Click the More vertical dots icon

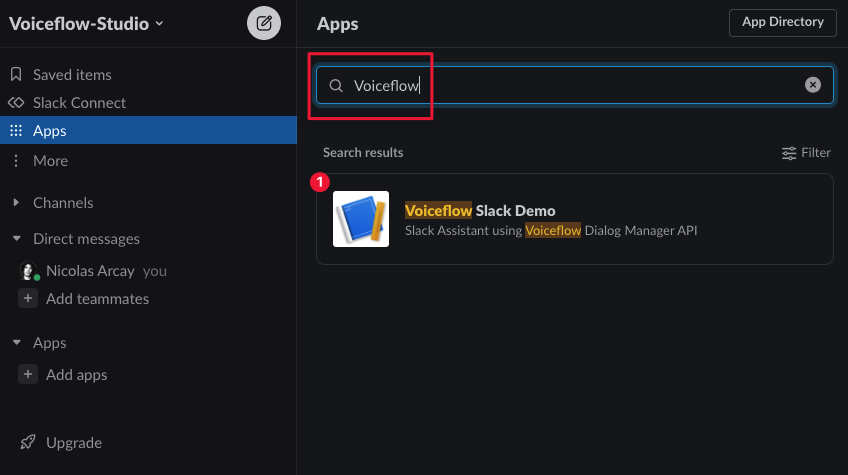16,161
